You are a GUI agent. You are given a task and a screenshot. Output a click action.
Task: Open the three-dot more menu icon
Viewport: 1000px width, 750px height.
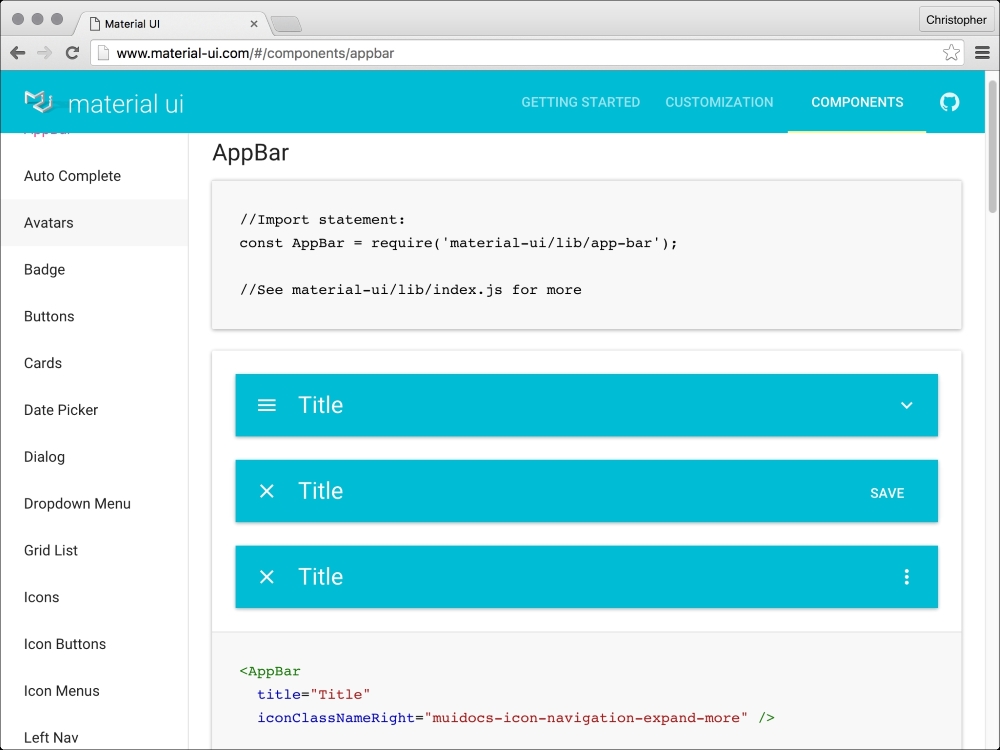(906, 577)
